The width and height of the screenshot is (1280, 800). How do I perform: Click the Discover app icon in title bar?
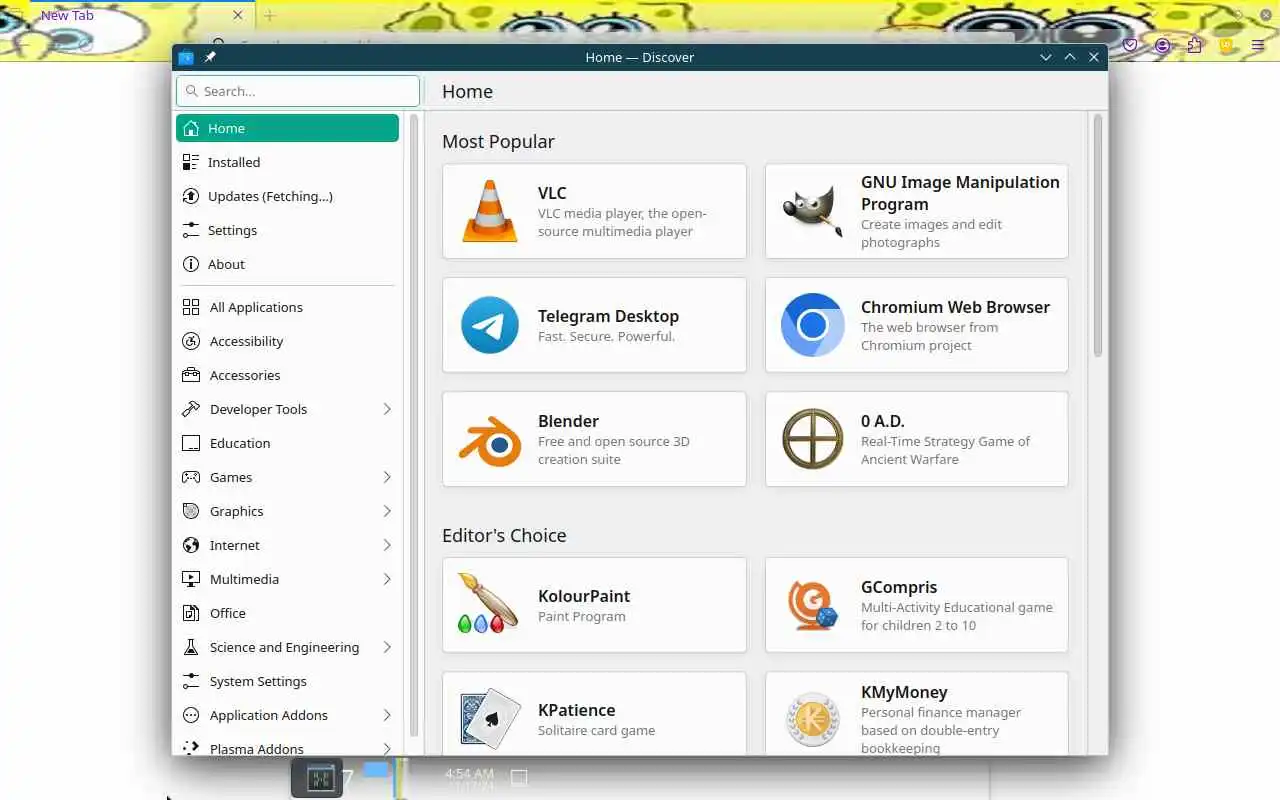pyautogui.click(x=186, y=57)
